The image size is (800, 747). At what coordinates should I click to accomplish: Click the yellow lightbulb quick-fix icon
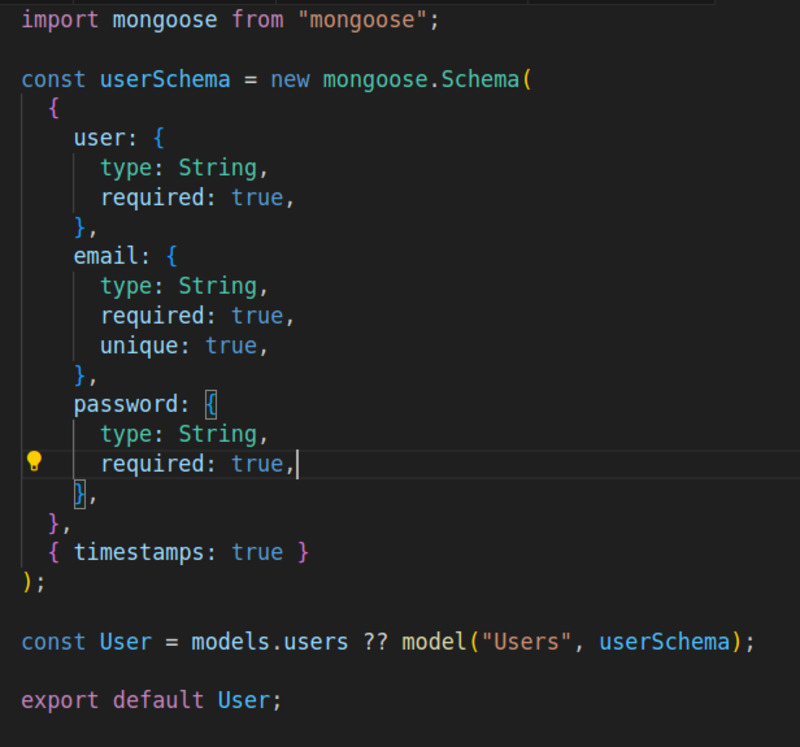[34, 461]
